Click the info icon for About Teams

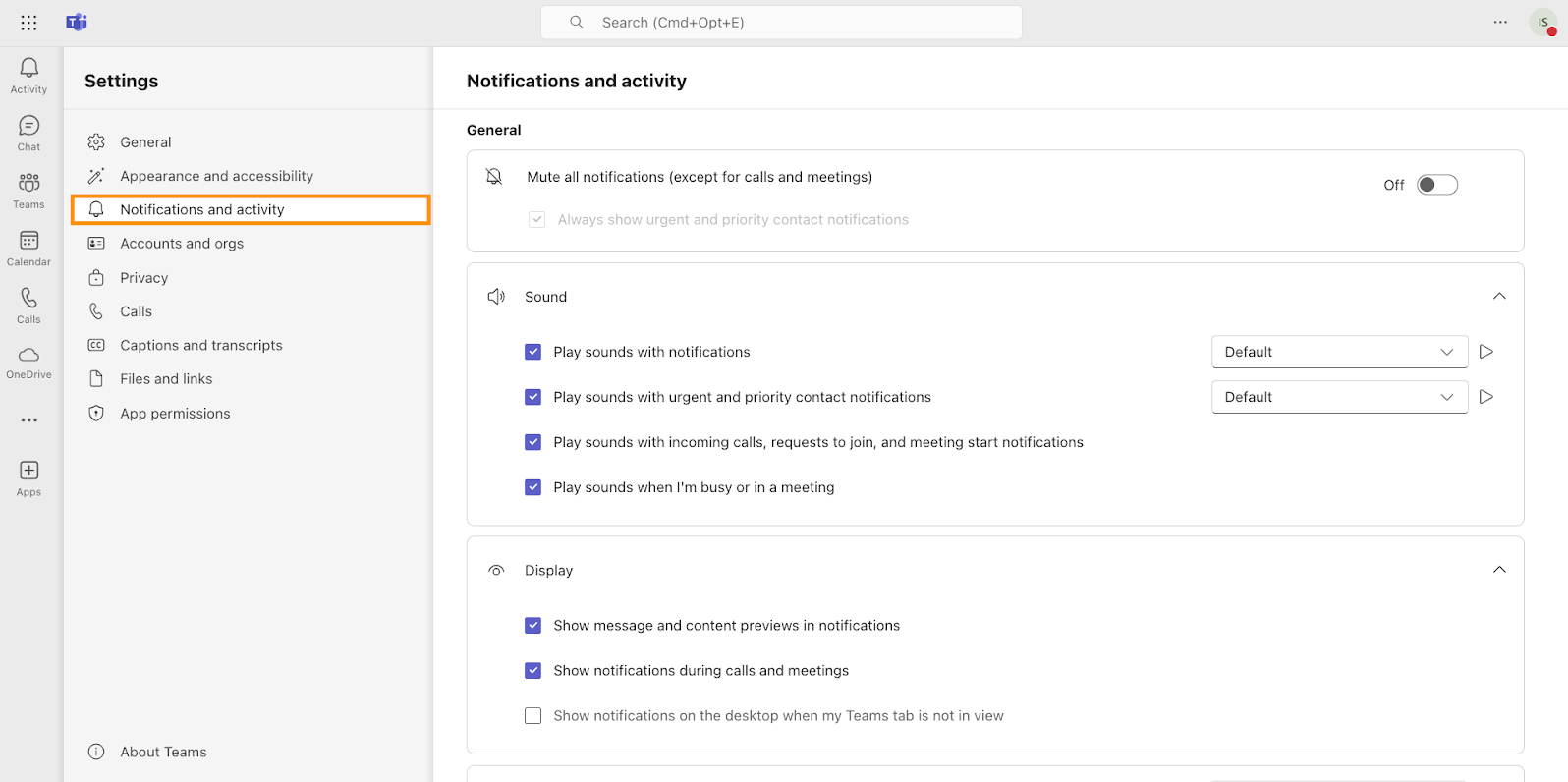point(96,752)
